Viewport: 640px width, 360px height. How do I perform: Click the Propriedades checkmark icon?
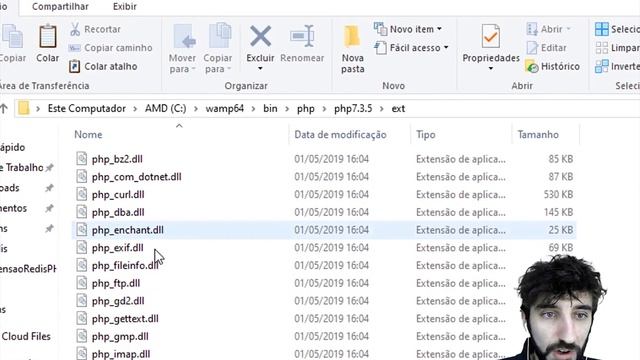[491, 36]
